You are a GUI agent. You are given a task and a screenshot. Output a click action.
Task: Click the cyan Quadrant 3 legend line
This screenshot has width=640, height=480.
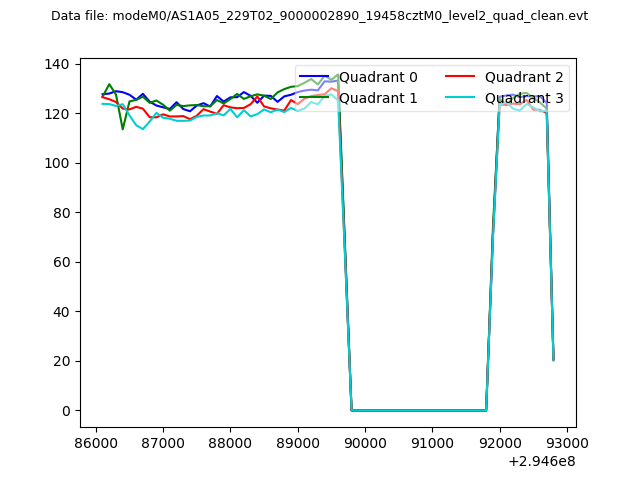460,98
